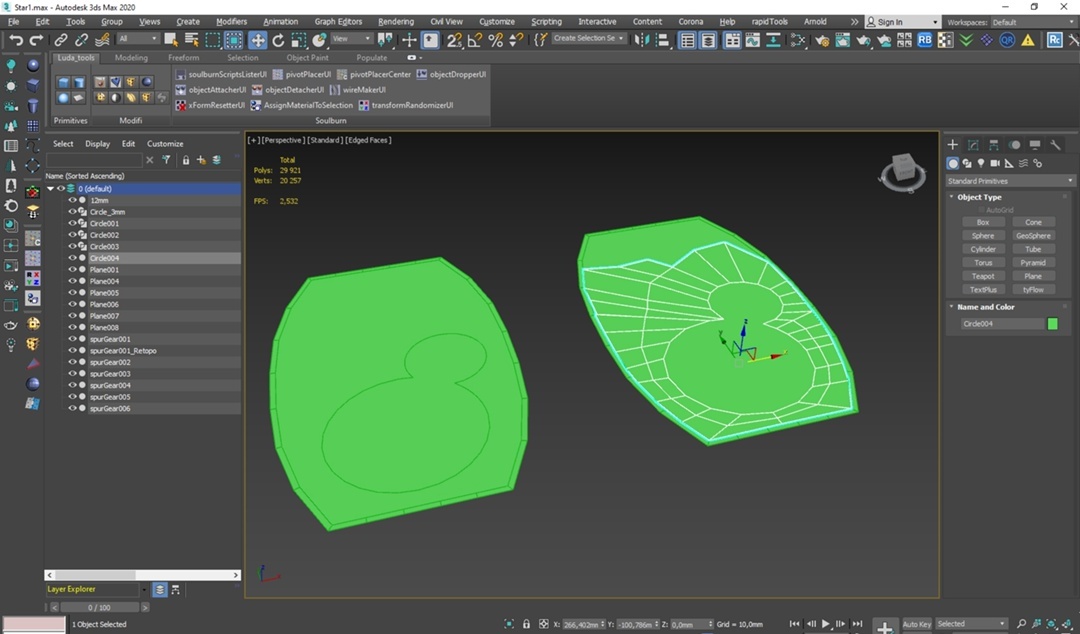Toggle Auto Key animation mode
This screenshot has width=1080, height=634.
(916, 624)
